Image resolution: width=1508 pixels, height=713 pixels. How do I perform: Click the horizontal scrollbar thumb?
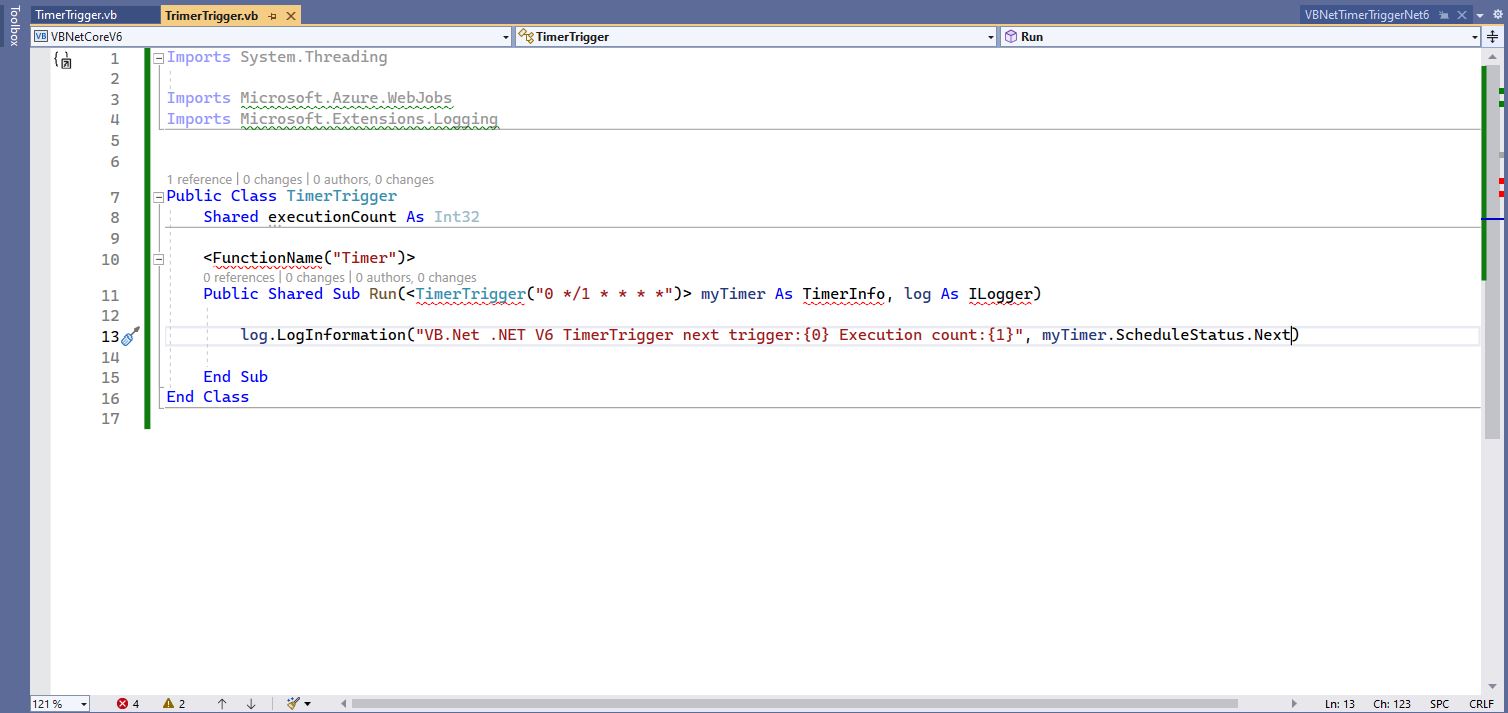coord(800,703)
